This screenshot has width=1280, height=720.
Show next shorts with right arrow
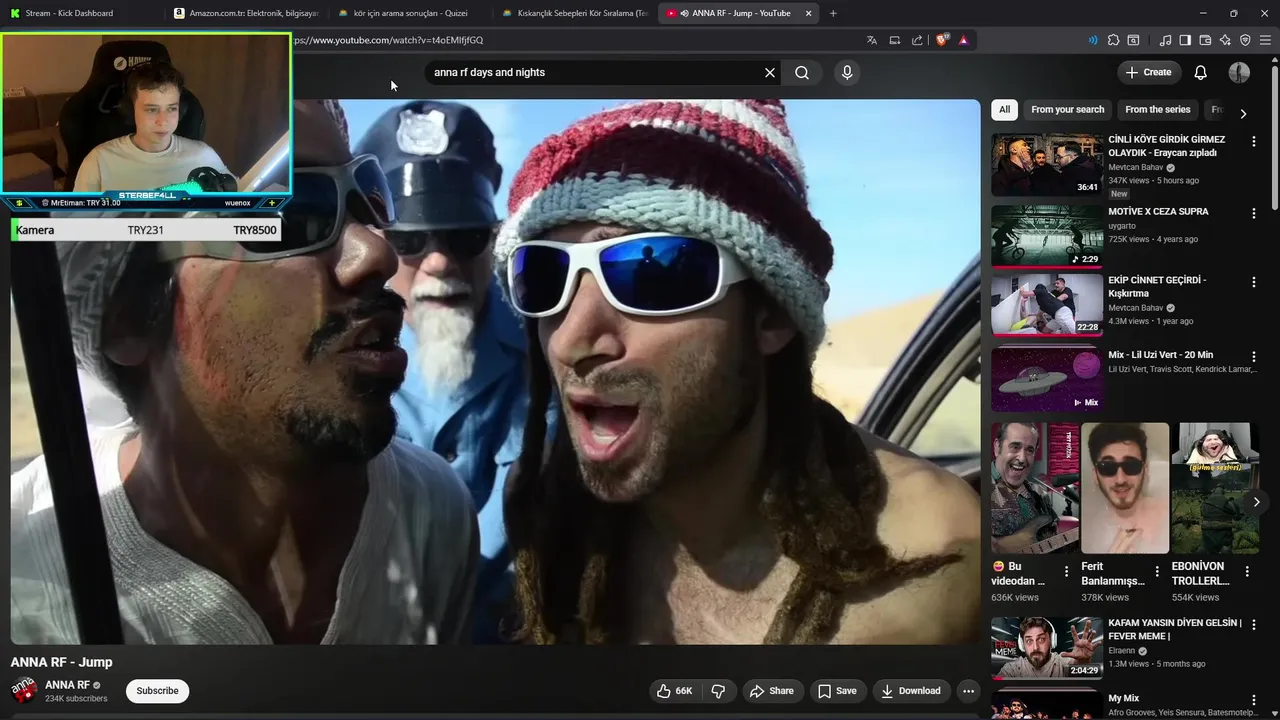coord(1256,502)
